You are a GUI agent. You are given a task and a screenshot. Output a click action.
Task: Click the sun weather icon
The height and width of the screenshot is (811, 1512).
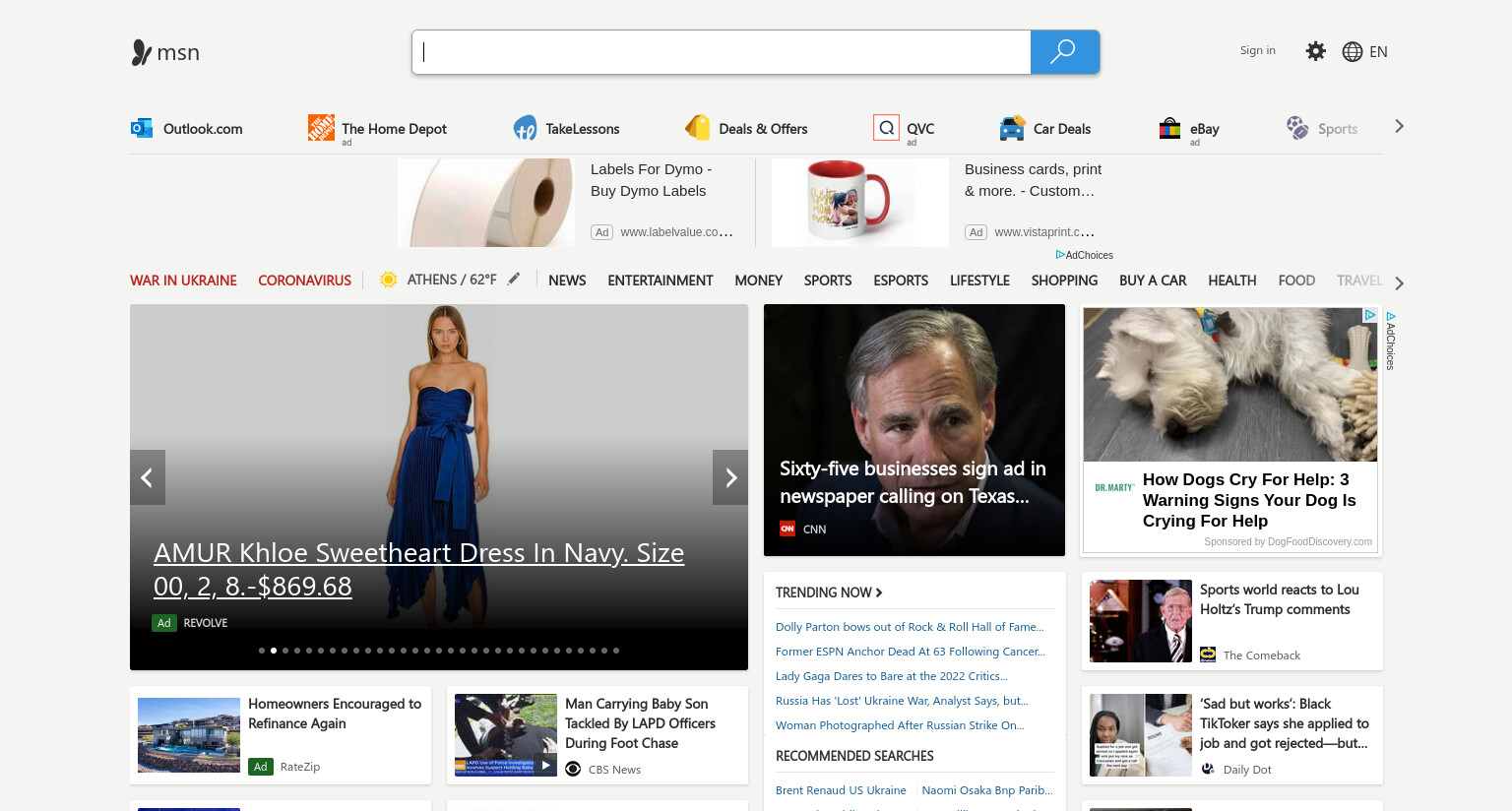click(389, 280)
